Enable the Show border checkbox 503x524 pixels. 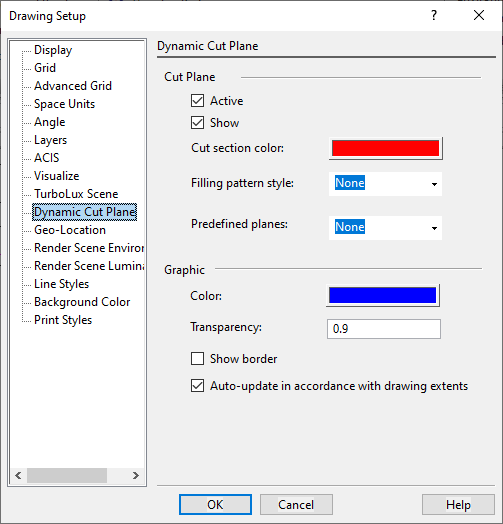tap(198, 359)
